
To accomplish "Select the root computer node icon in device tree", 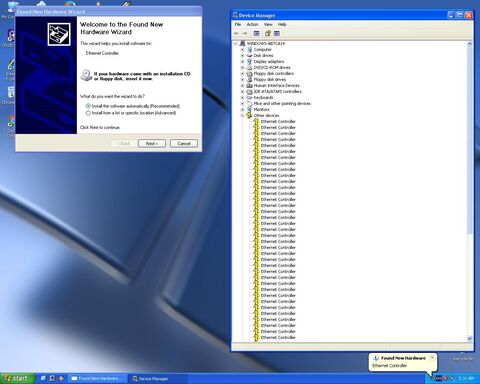I will 242,43.
